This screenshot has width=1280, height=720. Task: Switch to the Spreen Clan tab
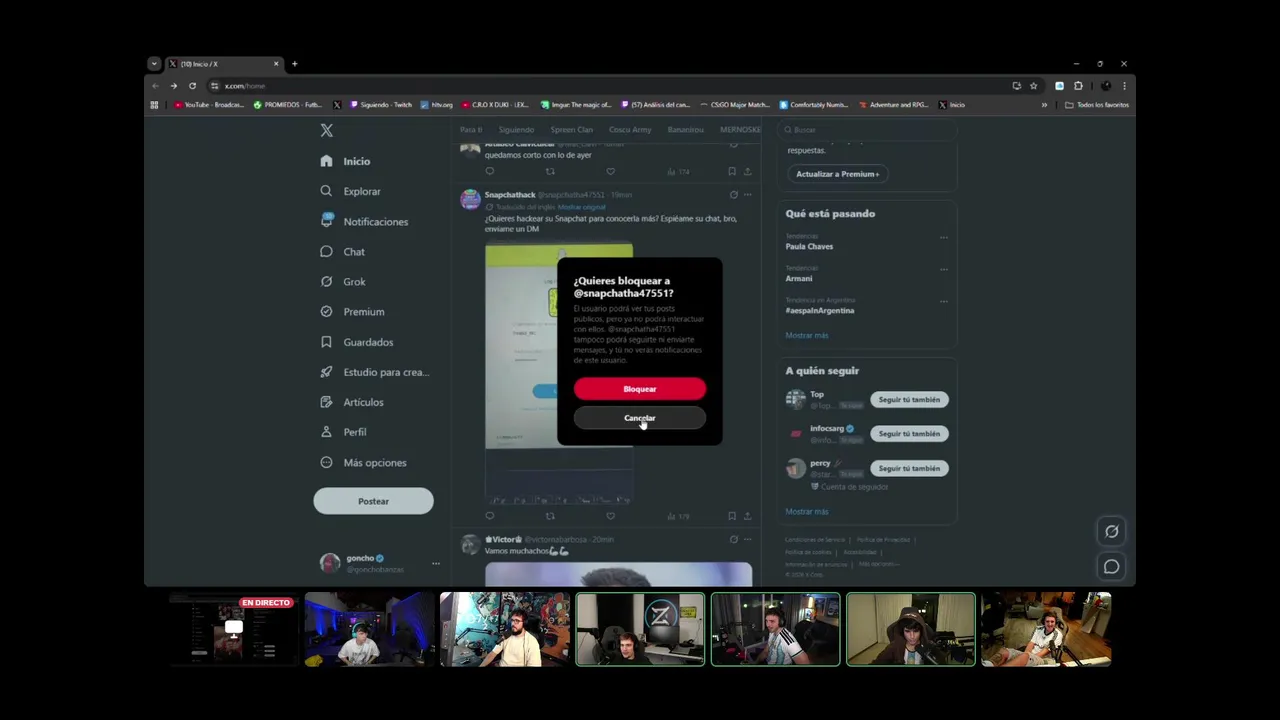(571, 130)
